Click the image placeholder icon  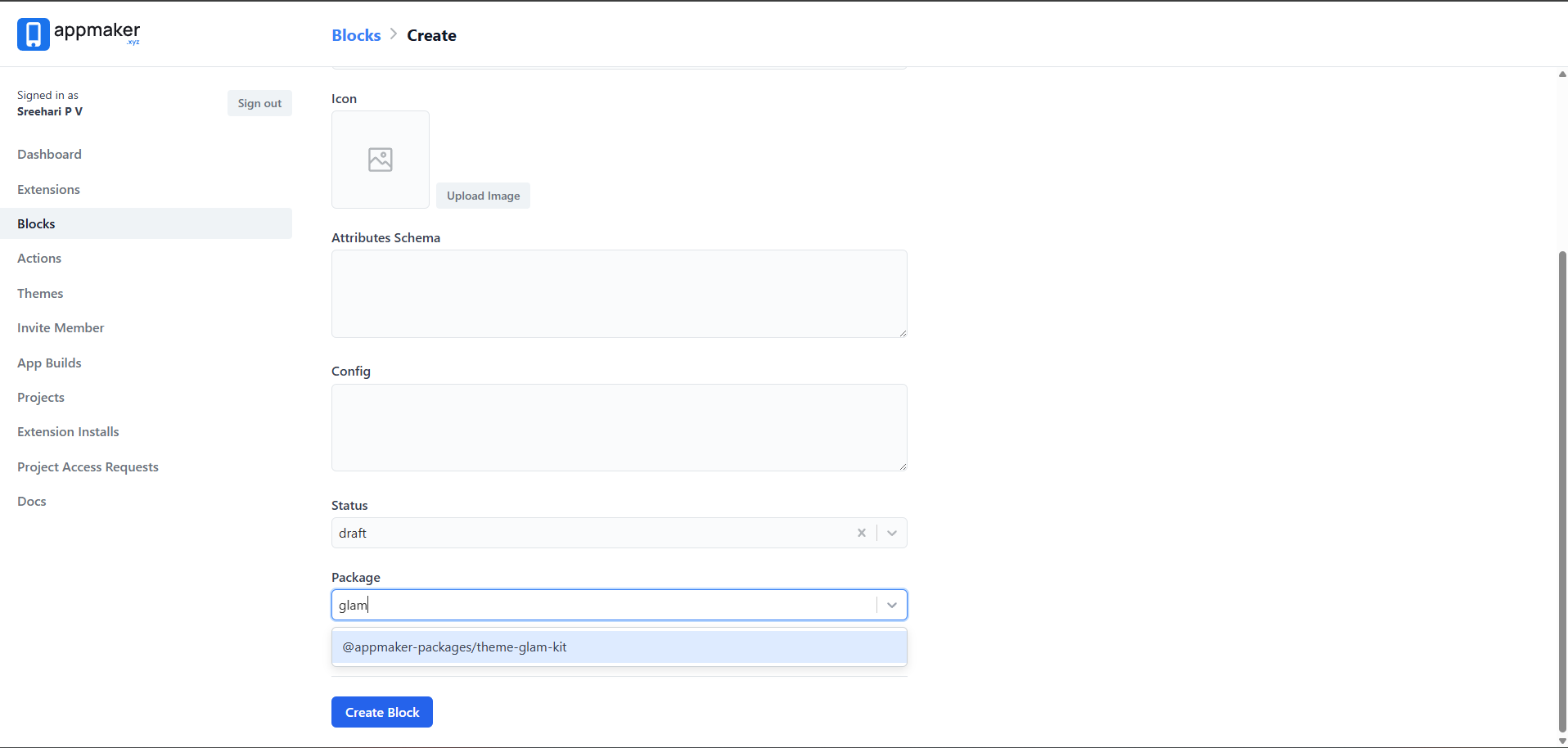pyautogui.click(x=381, y=160)
